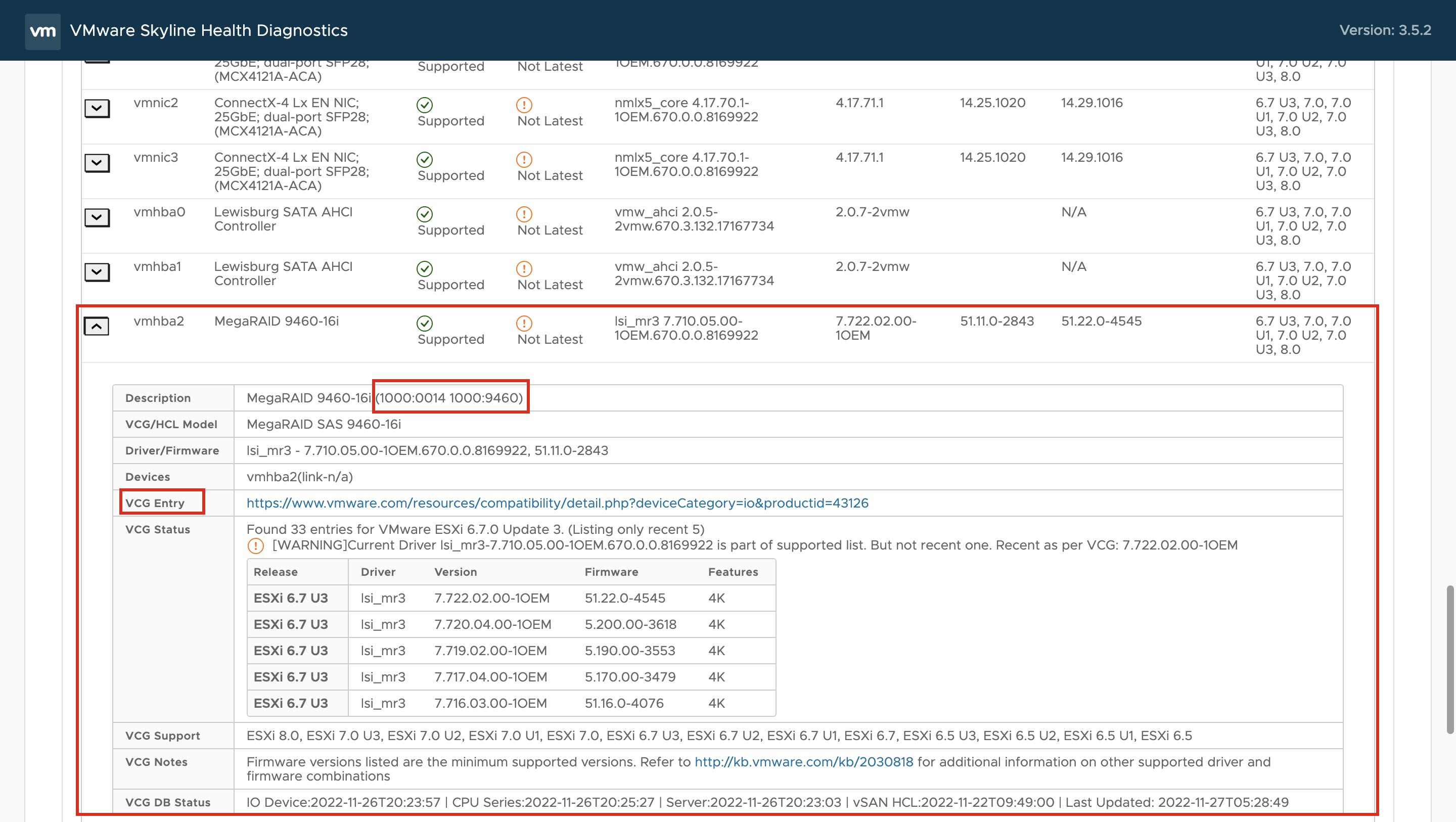Click vmhba2 driver lsi_mr3 7.710.05.00 text
1456x822 pixels.
pos(686,329)
